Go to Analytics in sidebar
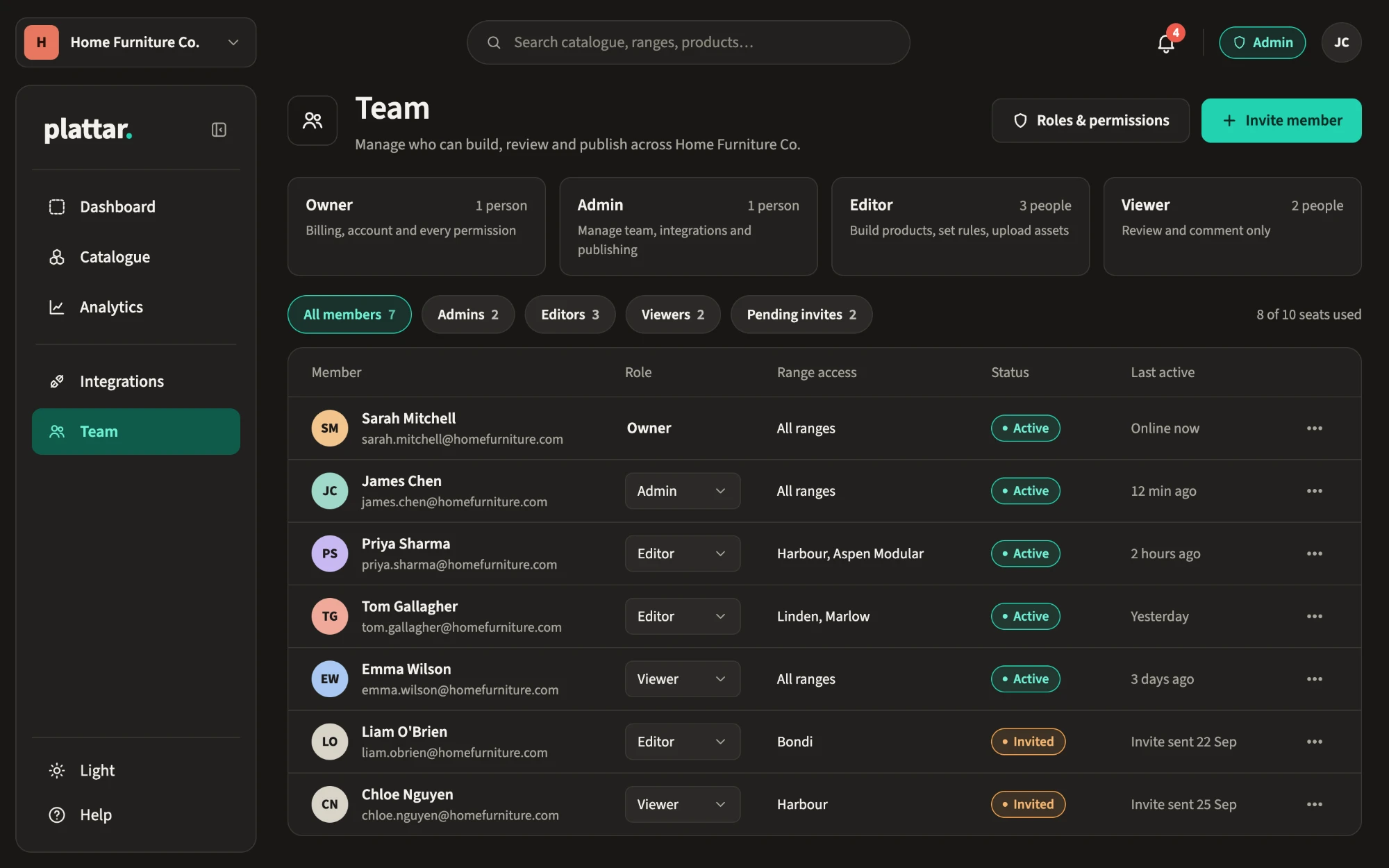1389x868 pixels. click(136, 307)
